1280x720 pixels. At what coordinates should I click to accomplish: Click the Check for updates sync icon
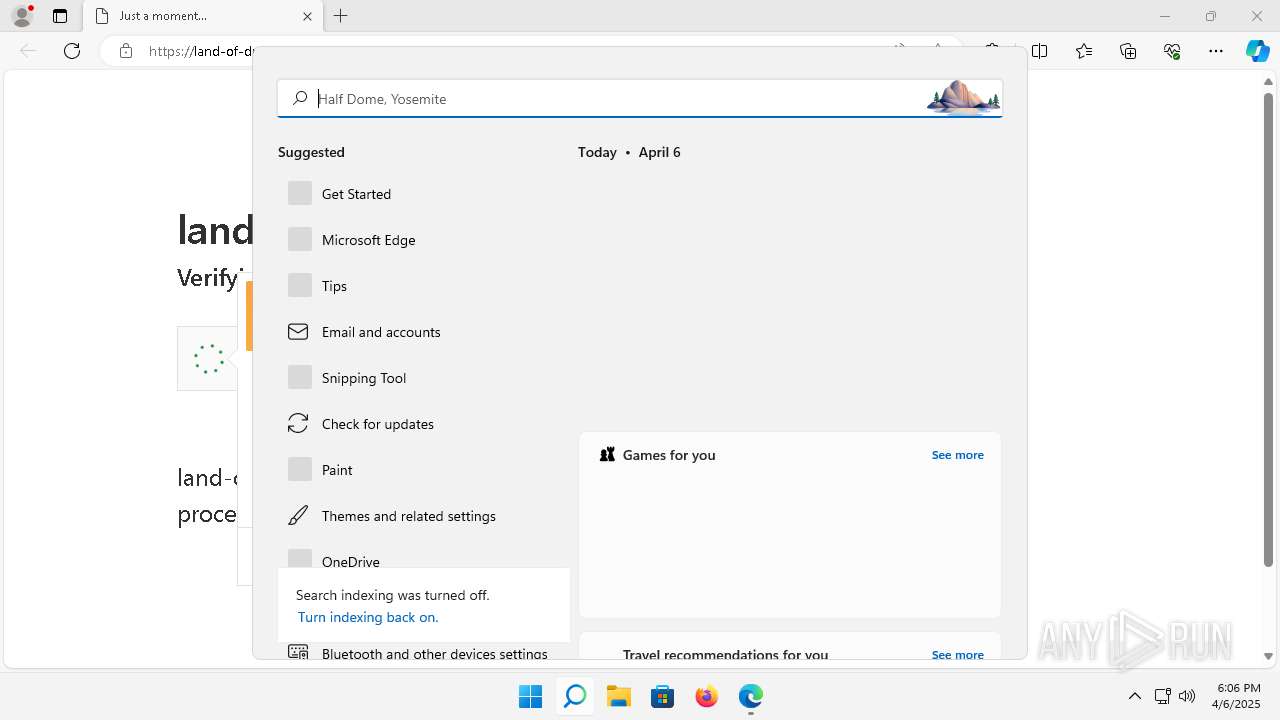tap(298, 424)
